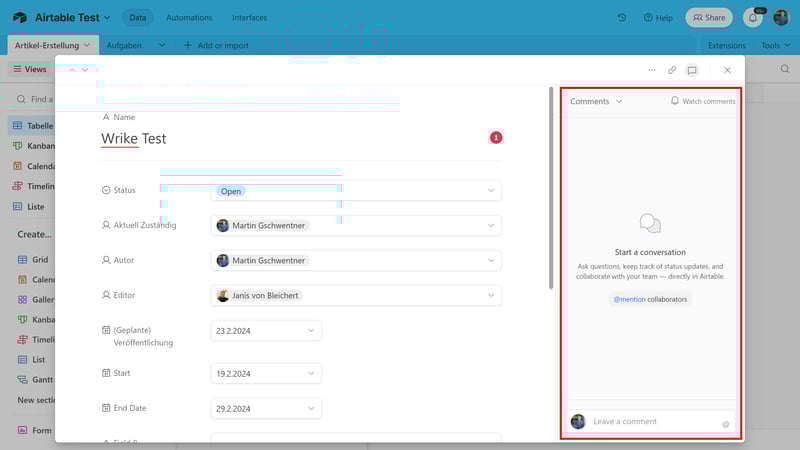This screenshot has width=800, height=450.
Task: Open the Kanban view in views list
Action: pos(34,146)
